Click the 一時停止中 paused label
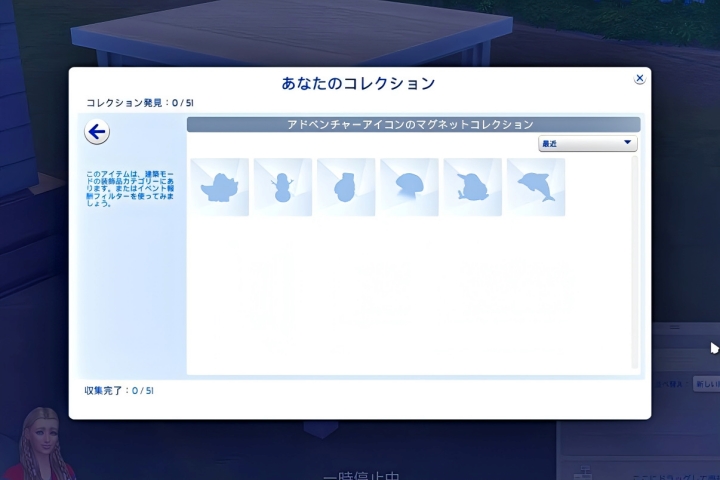This screenshot has height=480, width=720. [361, 476]
